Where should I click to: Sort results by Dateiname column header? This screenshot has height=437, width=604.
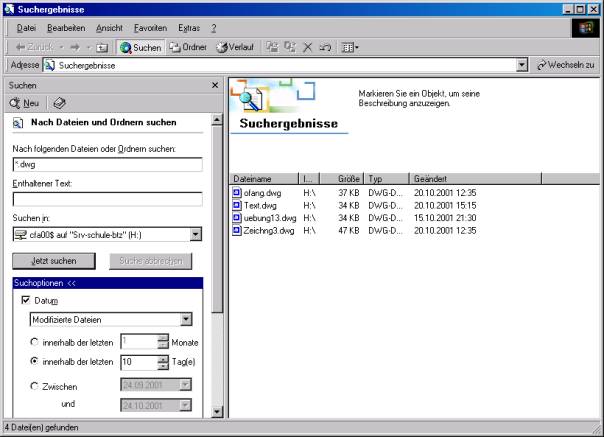point(265,179)
